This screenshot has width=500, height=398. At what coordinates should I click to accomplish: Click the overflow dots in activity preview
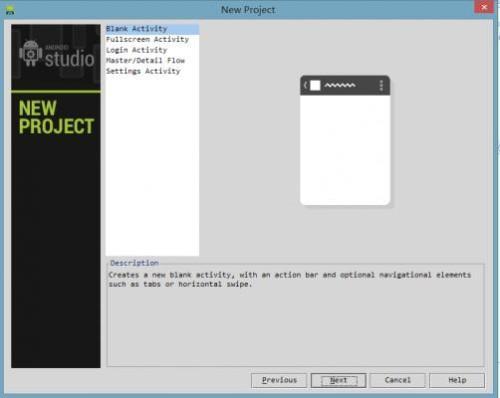pyautogui.click(x=381, y=86)
